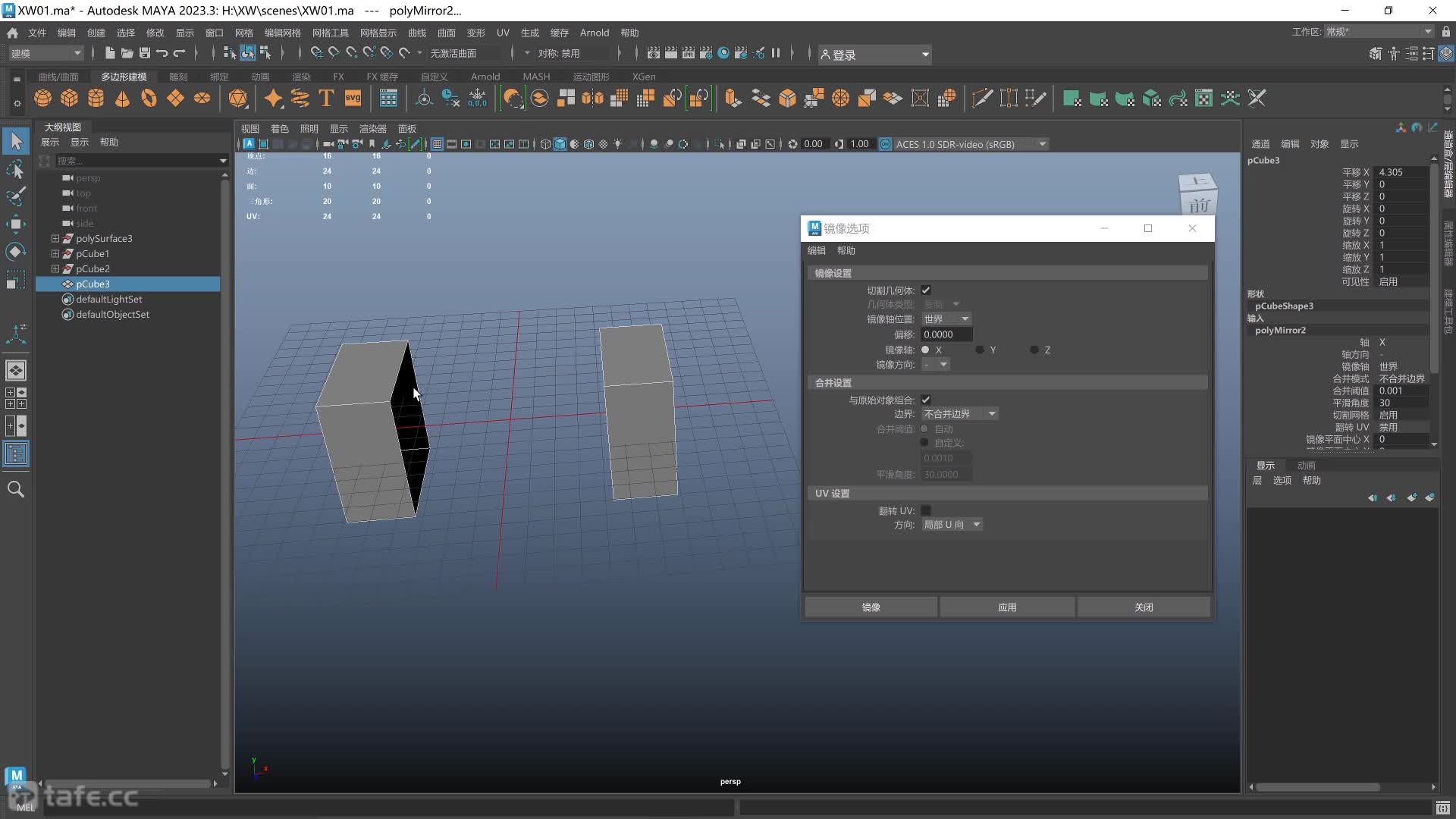Open the mirror direction dropdown
The height and width of the screenshot is (819, 1456).
point(936,365)
